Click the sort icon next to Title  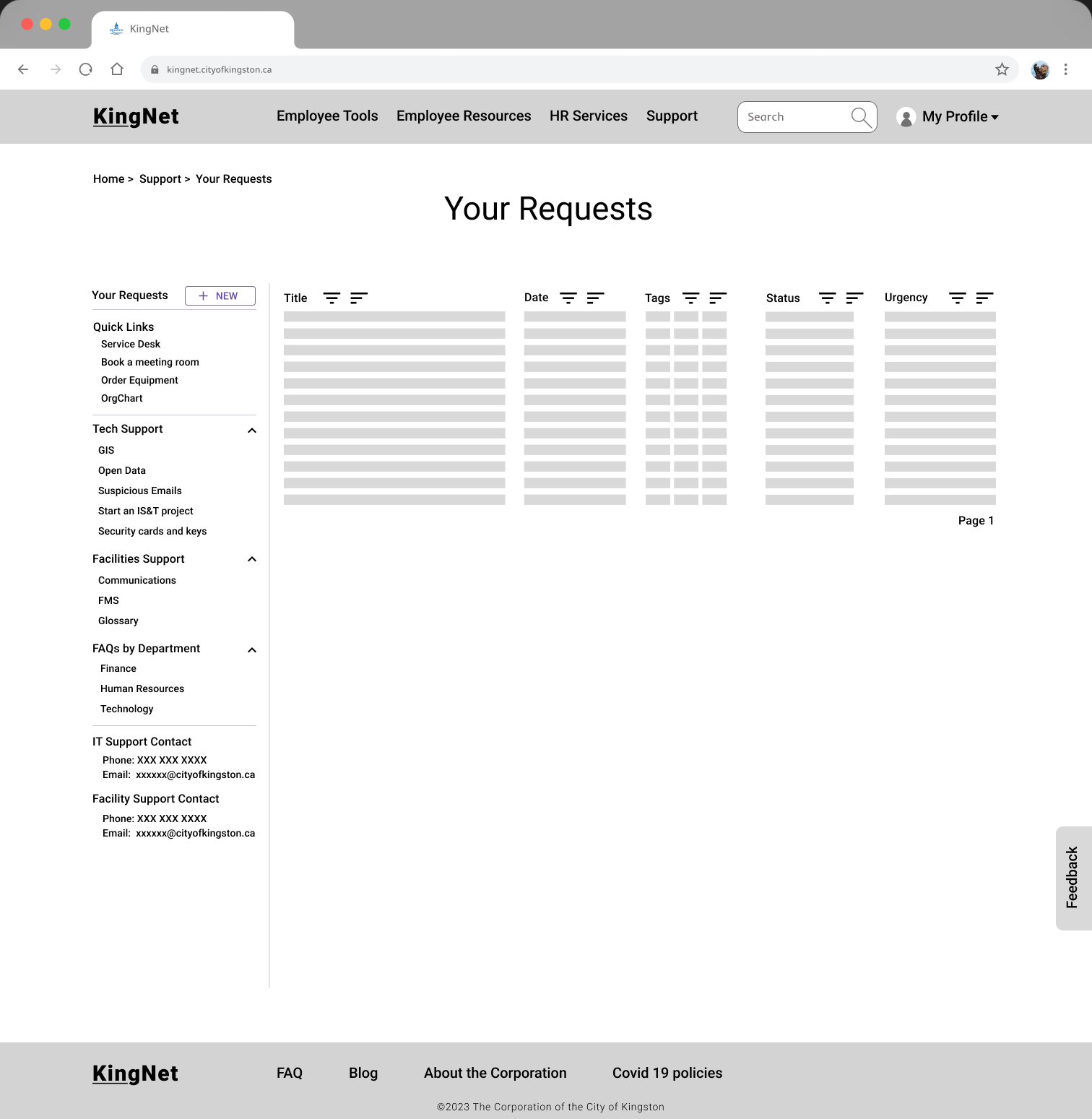359,298
